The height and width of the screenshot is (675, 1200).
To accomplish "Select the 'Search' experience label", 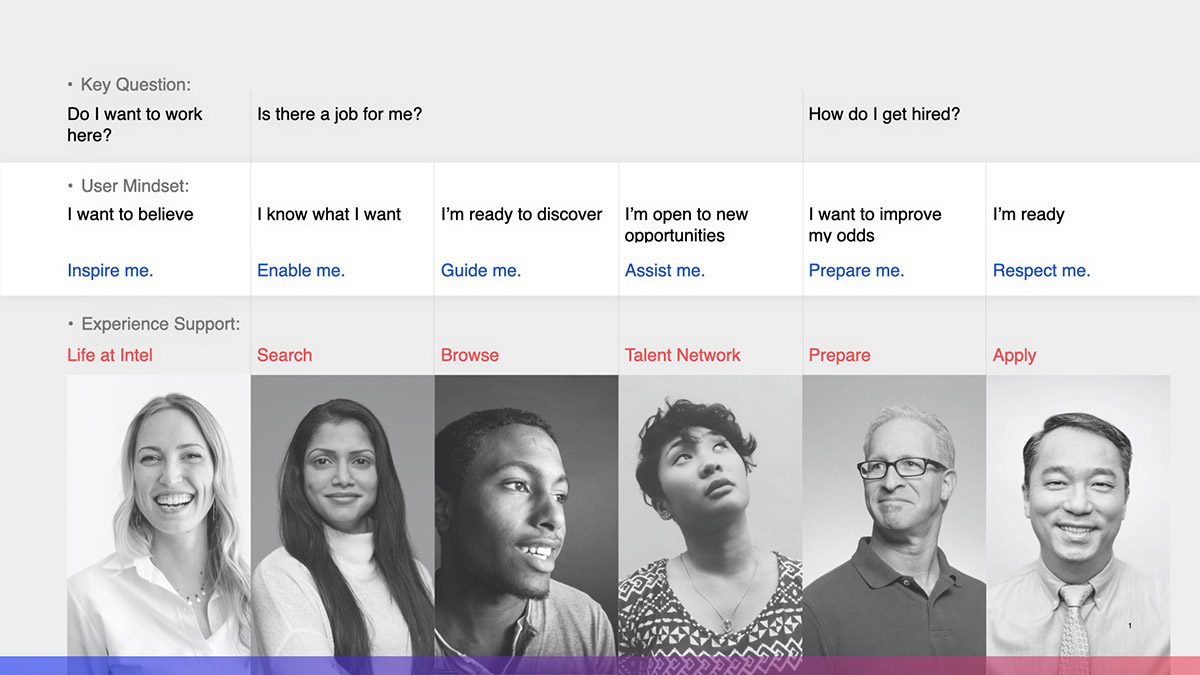I will [x=284, y=355].
